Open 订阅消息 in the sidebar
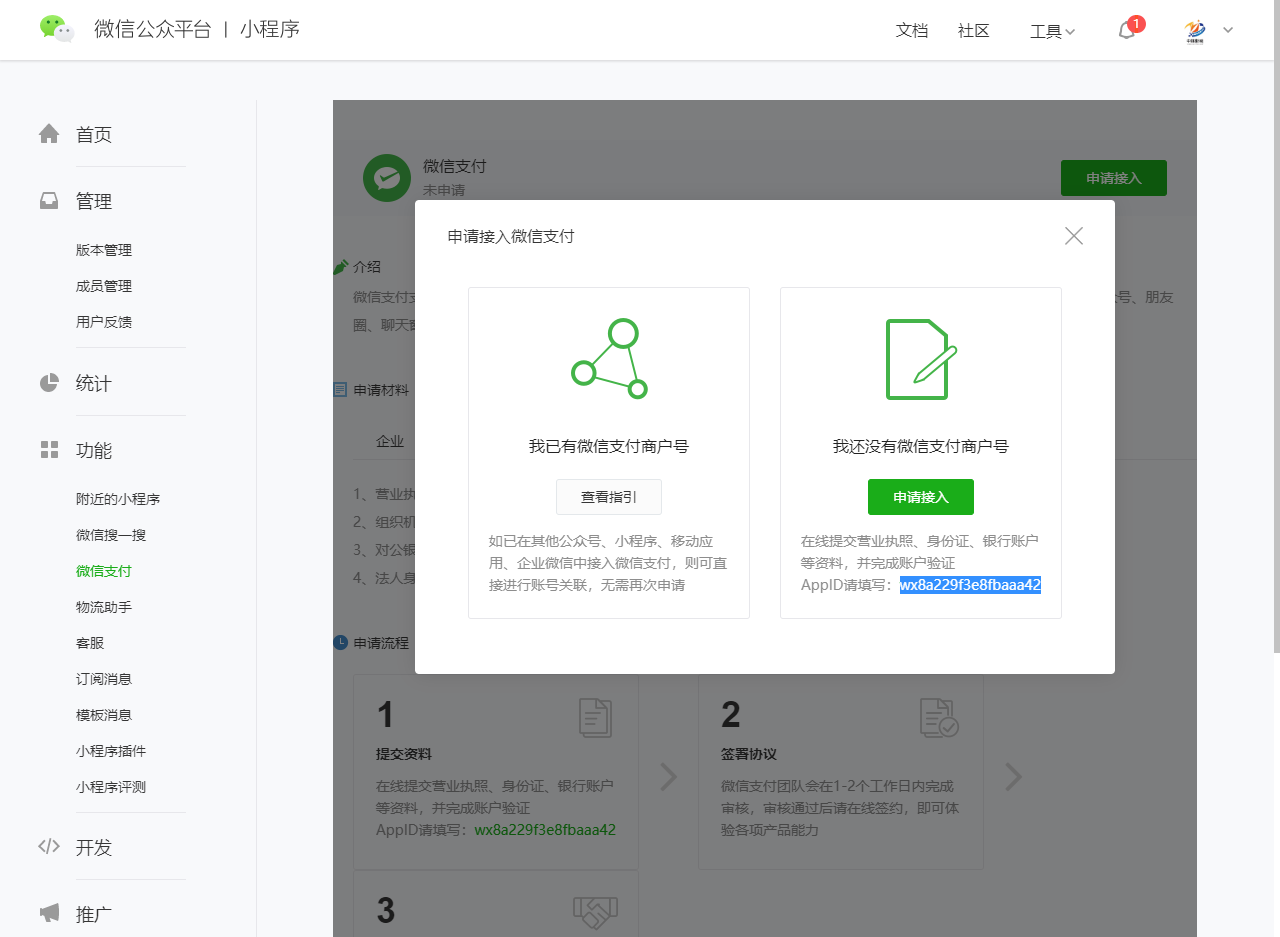 pos(104,679)
